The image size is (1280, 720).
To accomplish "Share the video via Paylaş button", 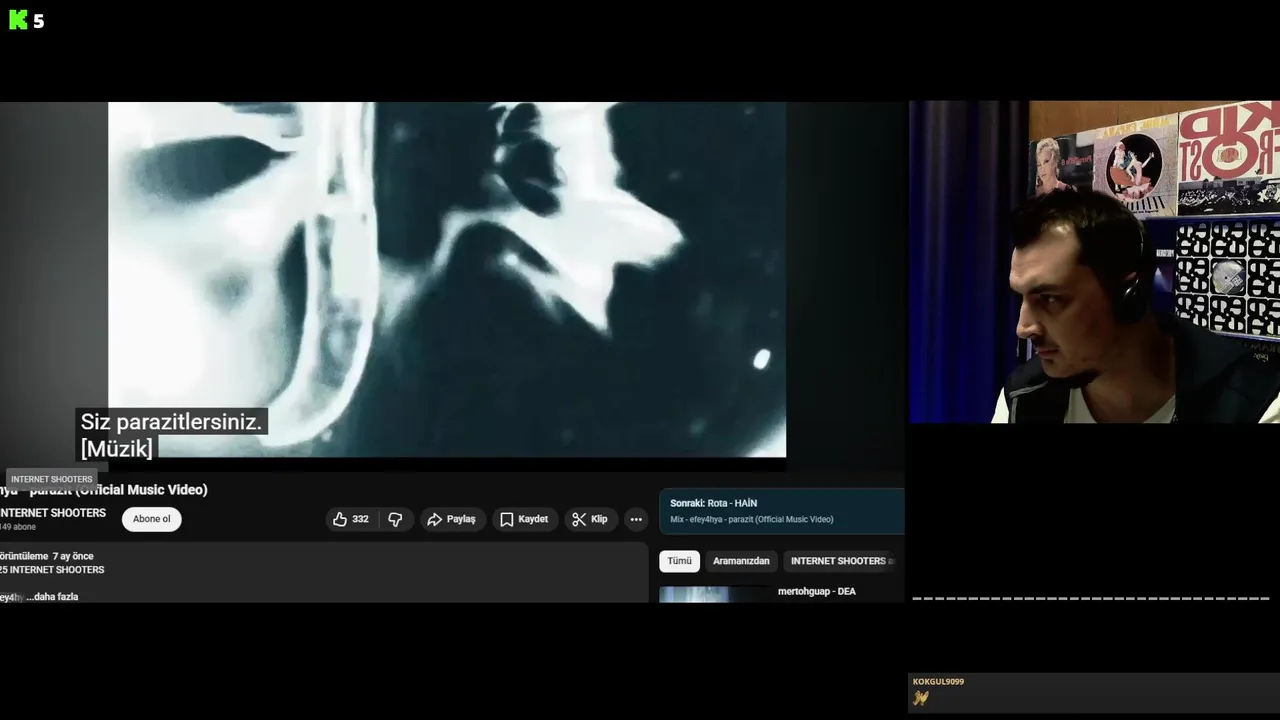I will tap(452, 519).
